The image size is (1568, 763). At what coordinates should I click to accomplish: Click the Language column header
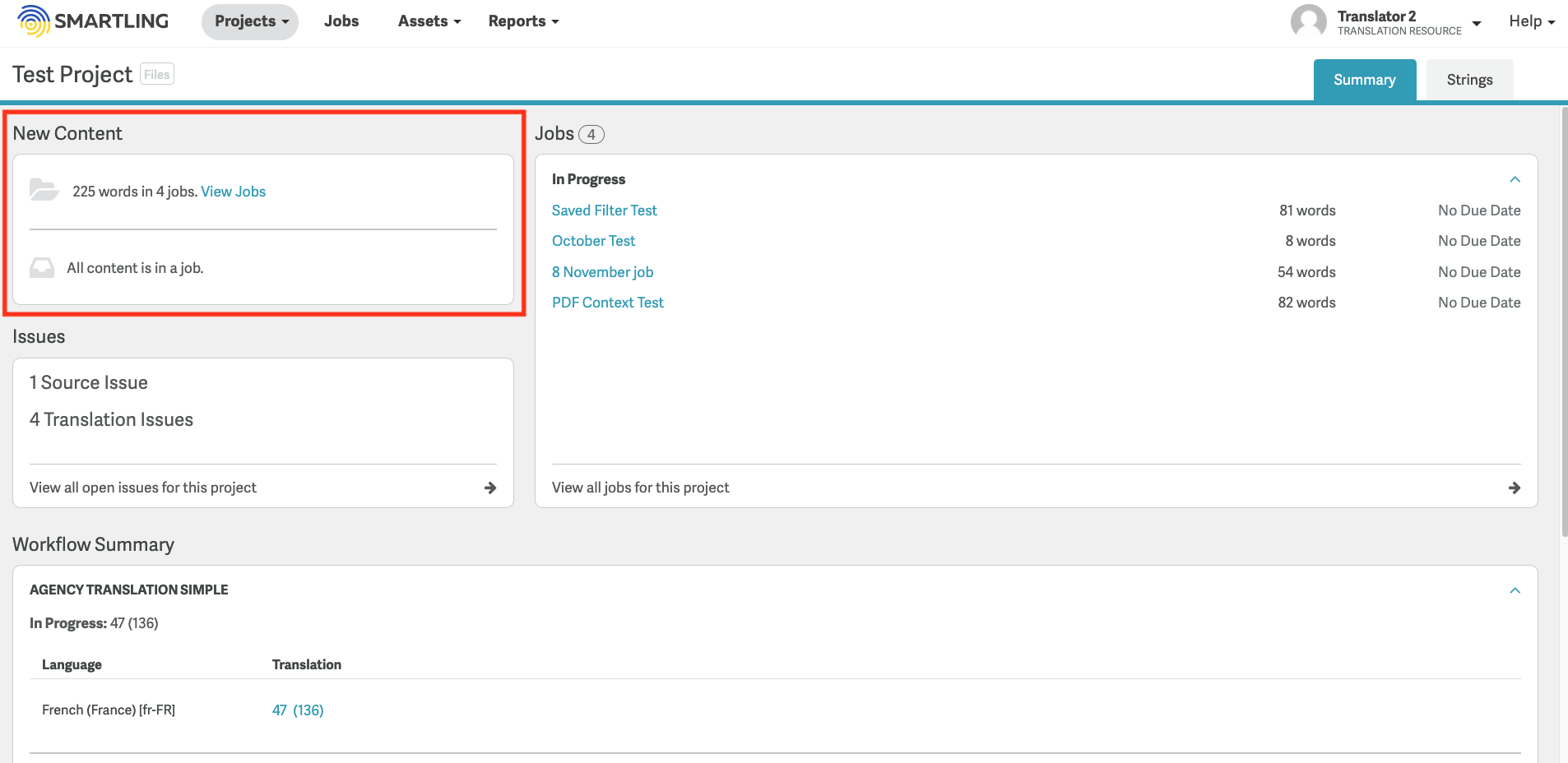coord(72,664)
